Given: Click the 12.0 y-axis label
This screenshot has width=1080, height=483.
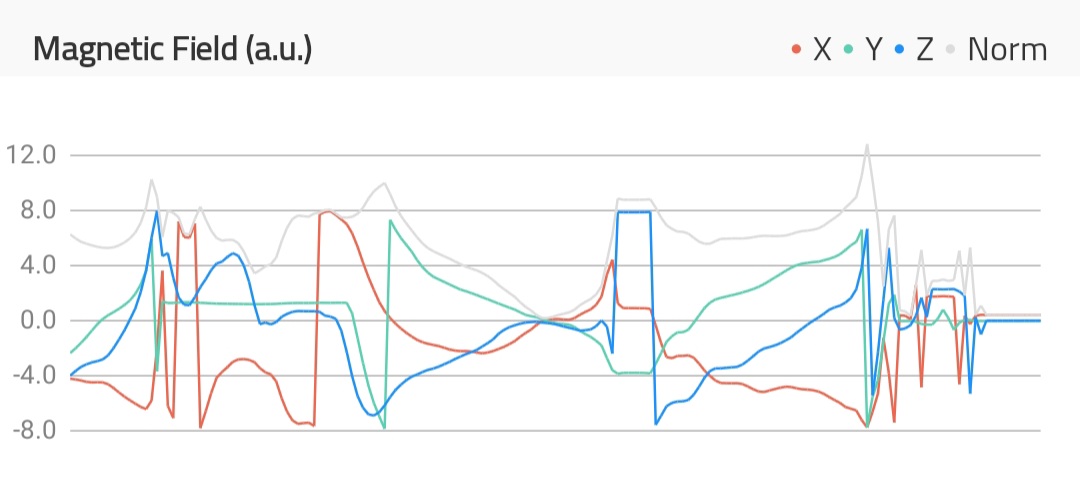Looking at the screenshot, I should [x=30, y=156].
